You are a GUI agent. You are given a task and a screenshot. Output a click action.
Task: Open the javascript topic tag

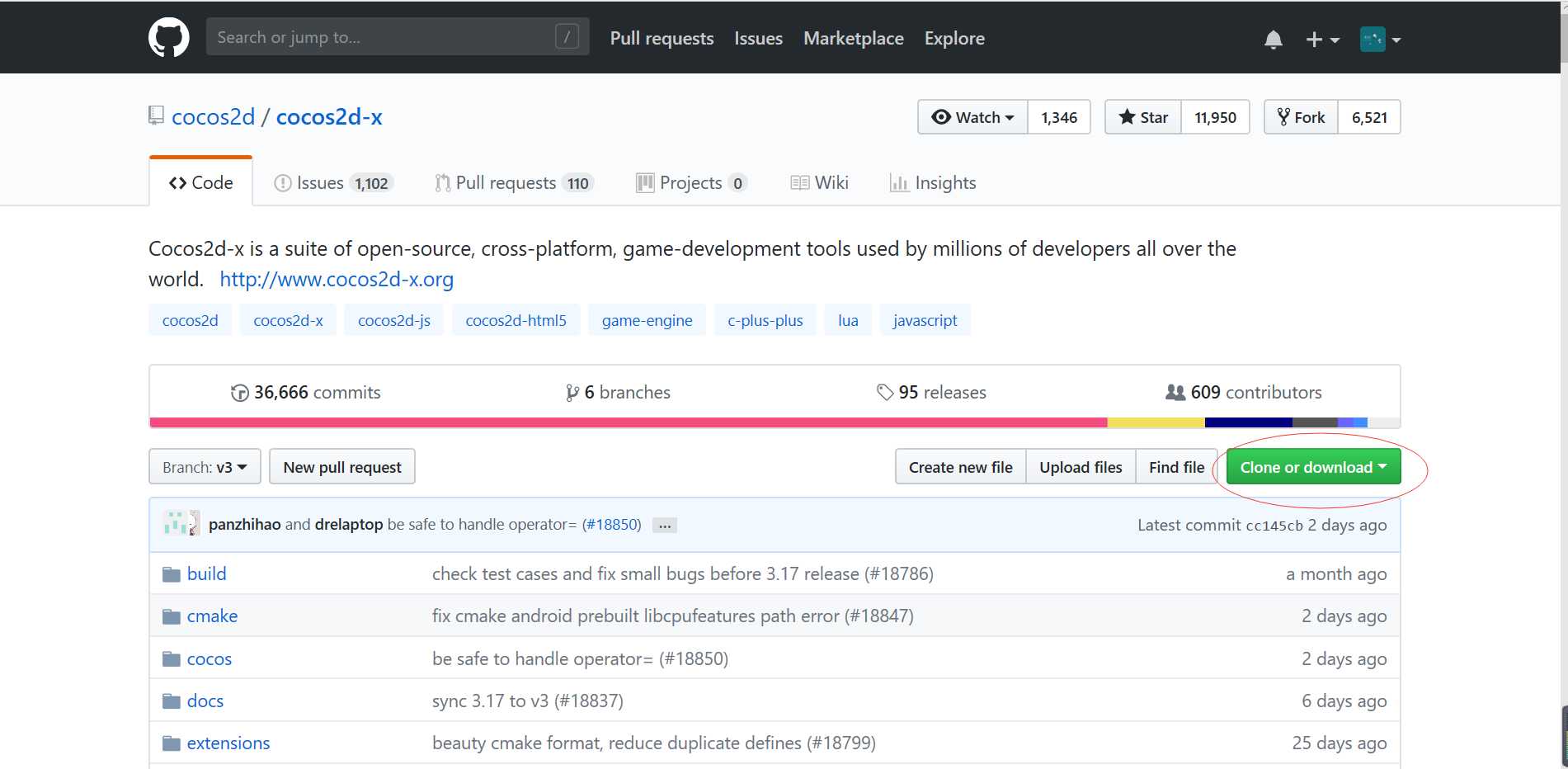click(x=925, y=320)
